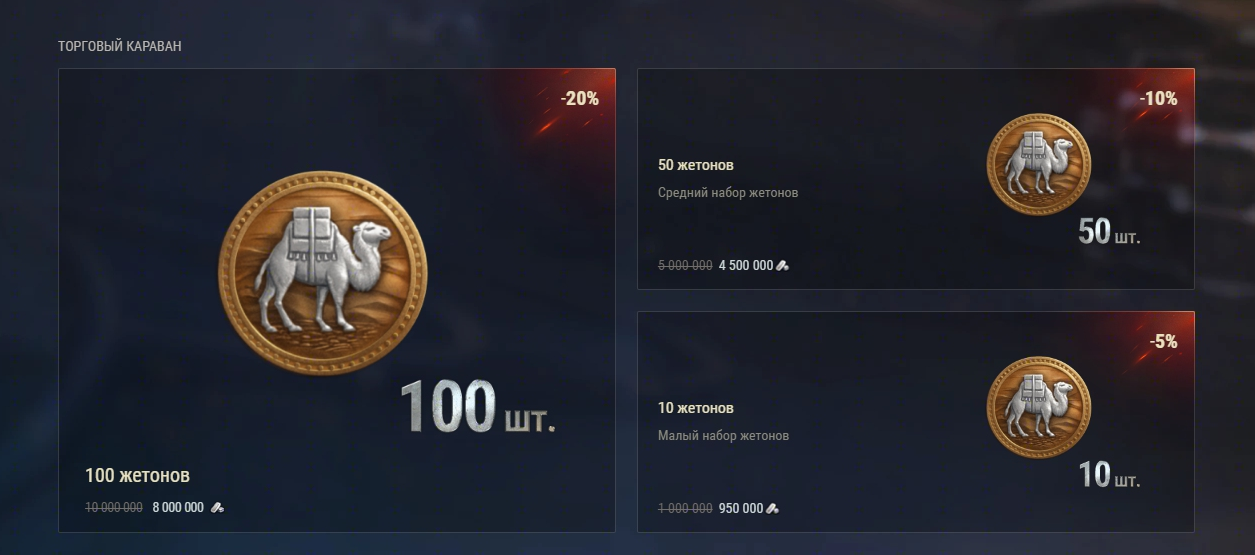The image size is (1255, 555).
Task: Click the camel coin icon in 10 жетонов card
Action: pos(1039,407)
